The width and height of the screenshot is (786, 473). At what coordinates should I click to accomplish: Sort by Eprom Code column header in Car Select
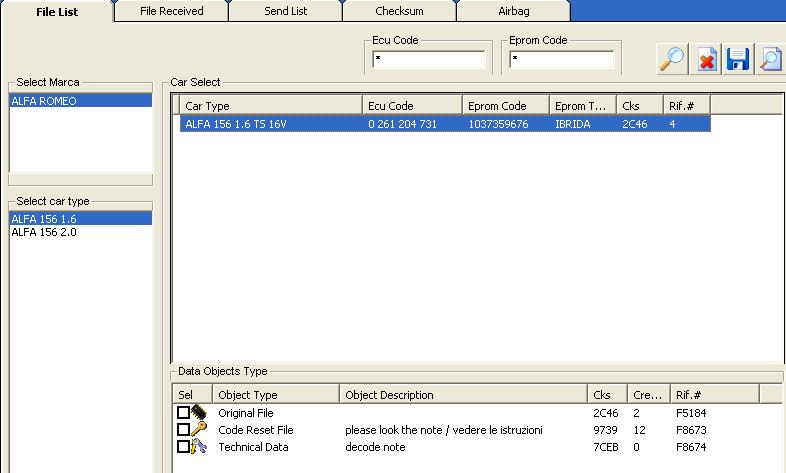point(506,106)
